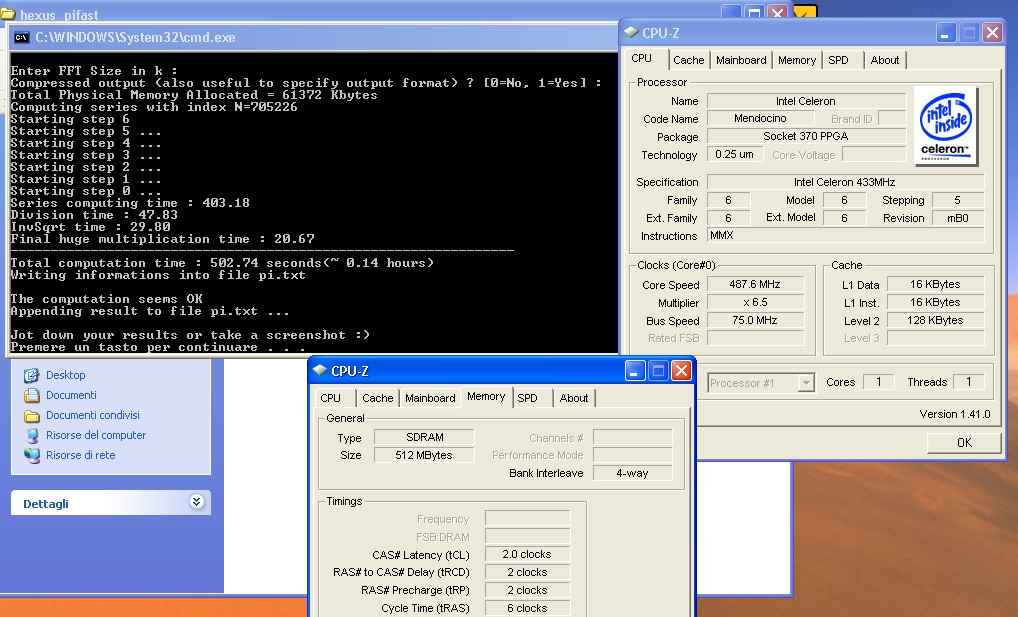The image size is (1018, 617).
Task: Open Cache tab in front CPU-Z window
Action: (x=378, y=398)
